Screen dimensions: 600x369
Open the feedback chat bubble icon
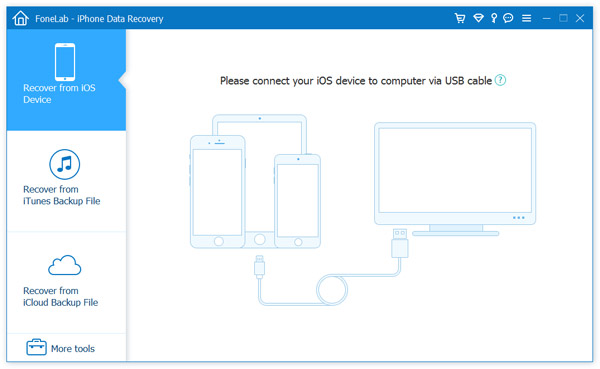point(508,18)
